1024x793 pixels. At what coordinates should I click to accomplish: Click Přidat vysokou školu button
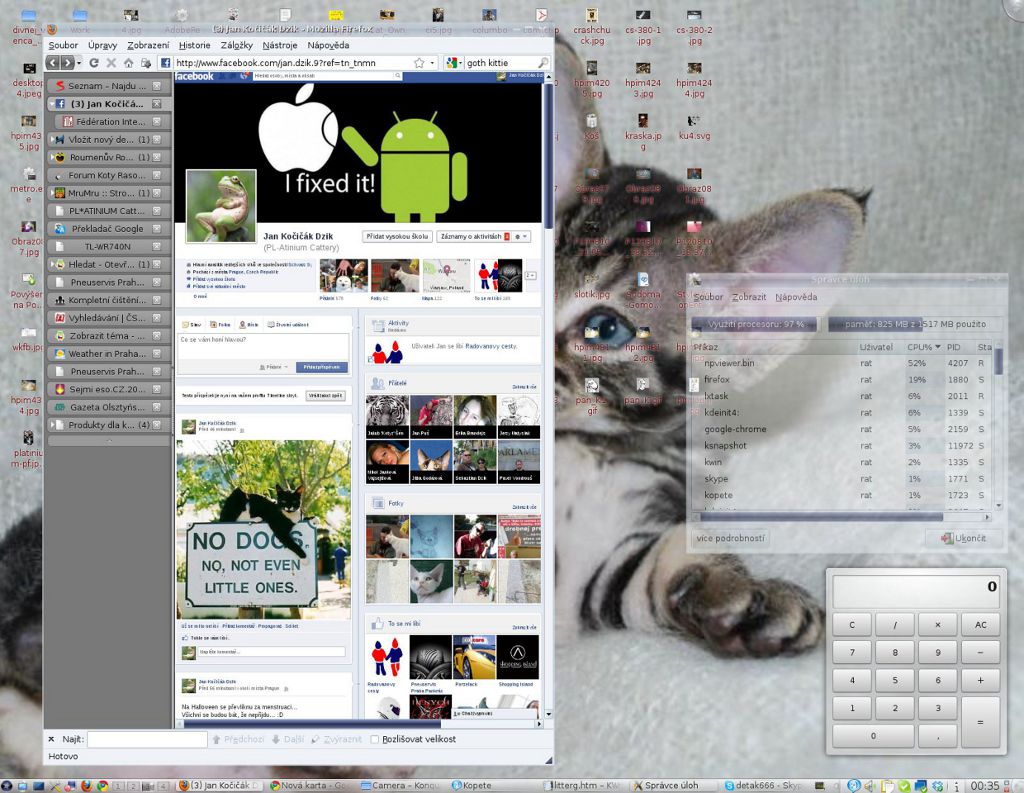click(397, 236)
